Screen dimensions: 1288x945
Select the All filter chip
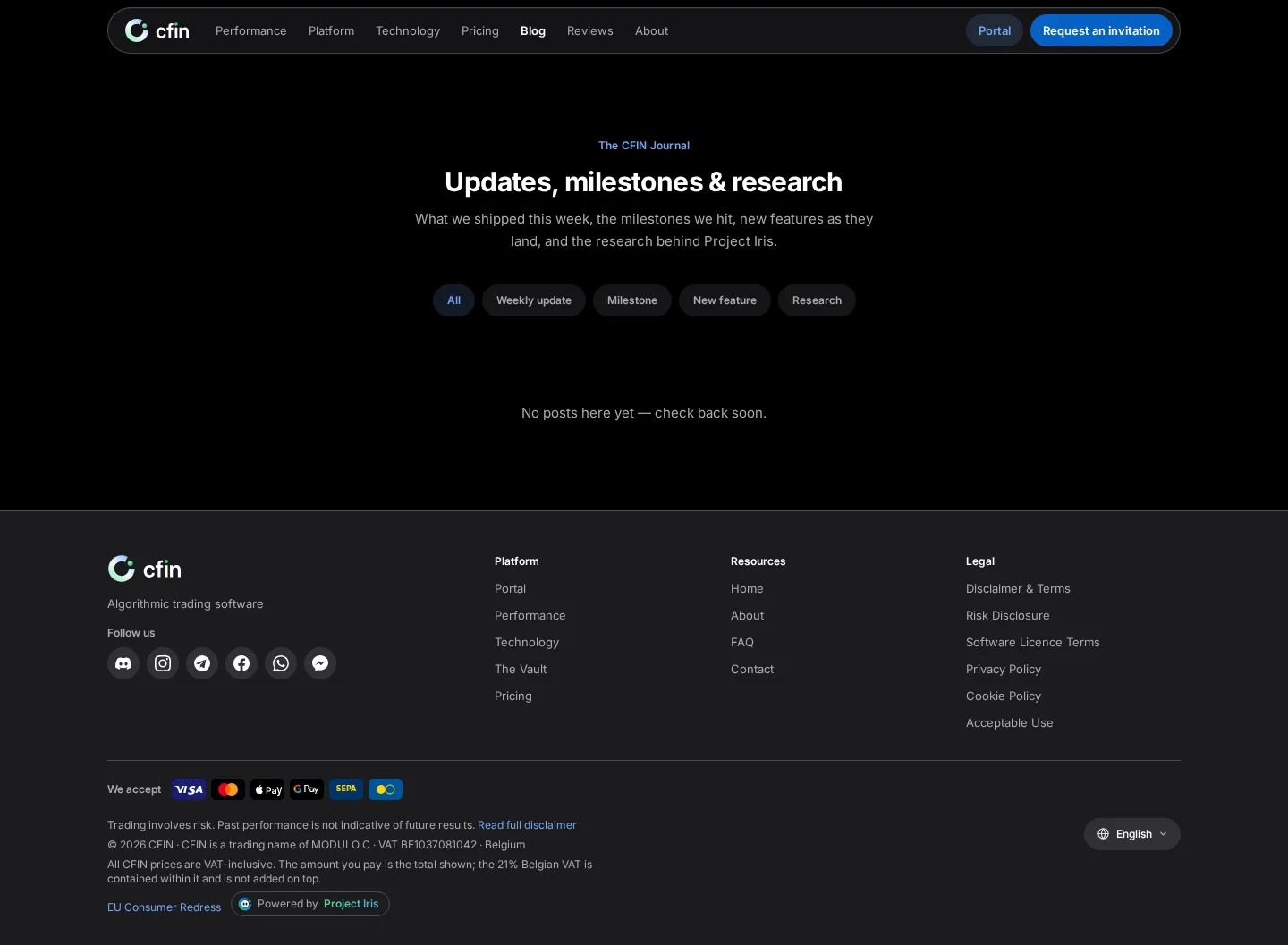(x=453, y=300)
